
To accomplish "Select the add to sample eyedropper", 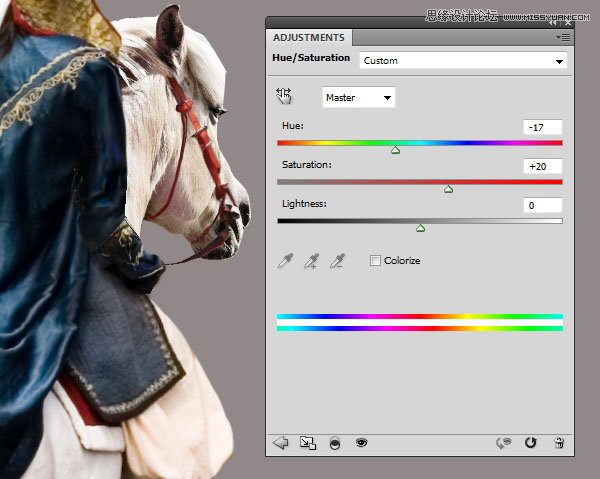I will (311, 261).
